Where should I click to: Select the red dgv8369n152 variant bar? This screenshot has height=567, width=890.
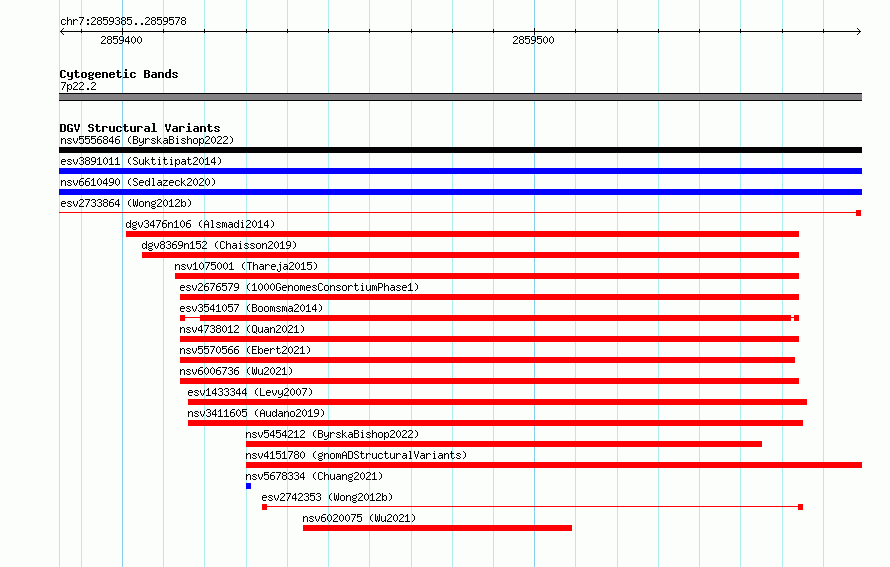point(471,255)
